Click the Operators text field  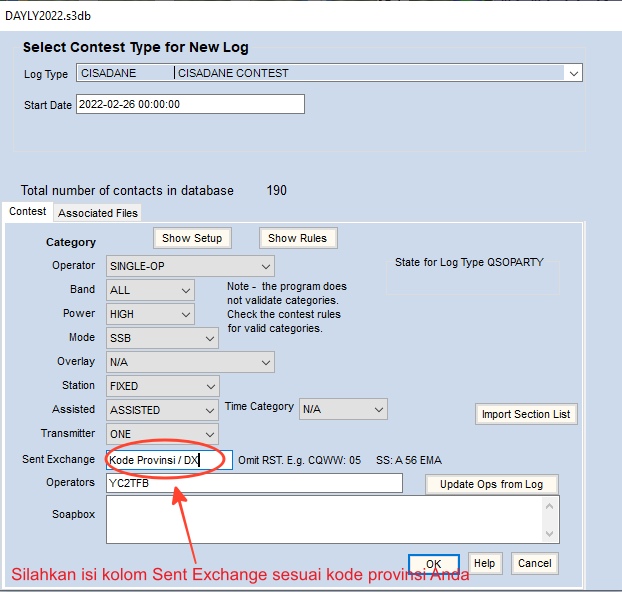tap(254, 483)
